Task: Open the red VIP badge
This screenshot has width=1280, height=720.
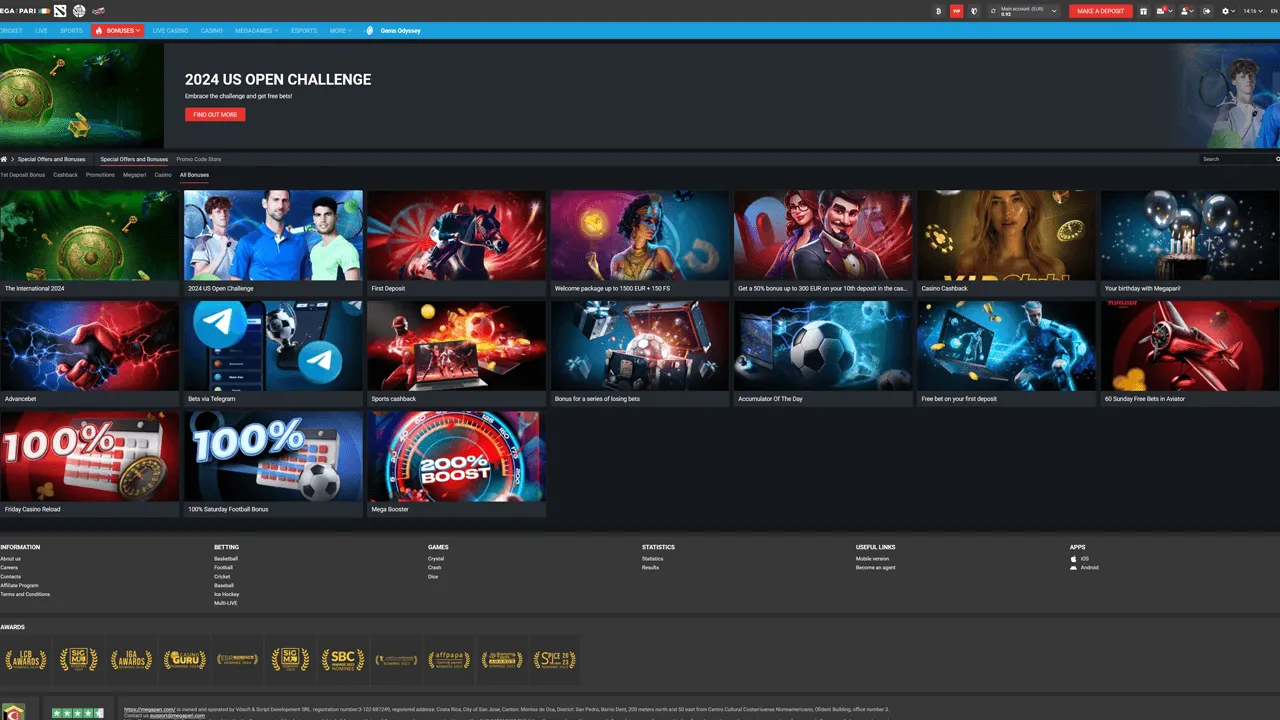Action: [957, 11]
